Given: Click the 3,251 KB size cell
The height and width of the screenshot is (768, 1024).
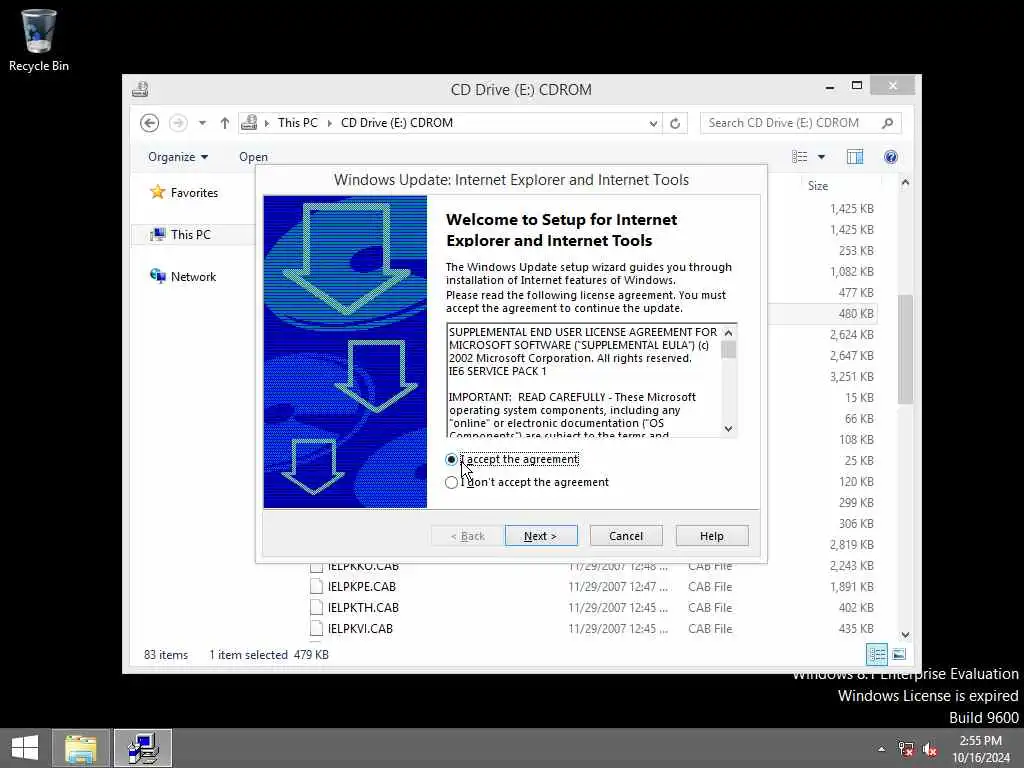Looking at the screenshot, I should tap(852, 377).
